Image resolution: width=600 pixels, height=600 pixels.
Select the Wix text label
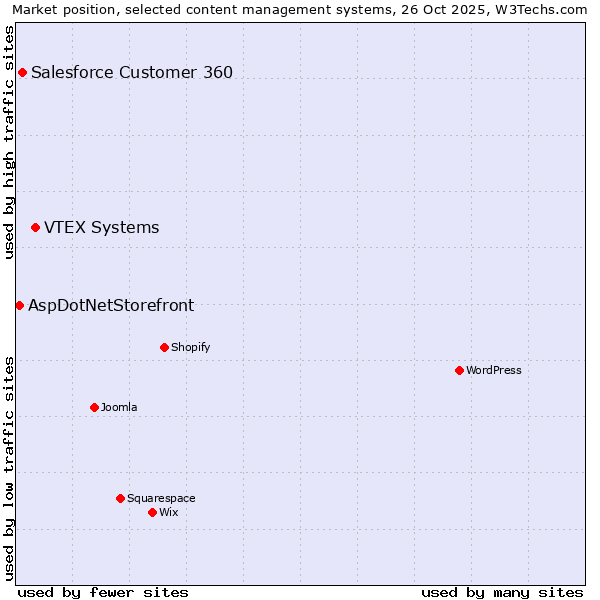[168, 512]
